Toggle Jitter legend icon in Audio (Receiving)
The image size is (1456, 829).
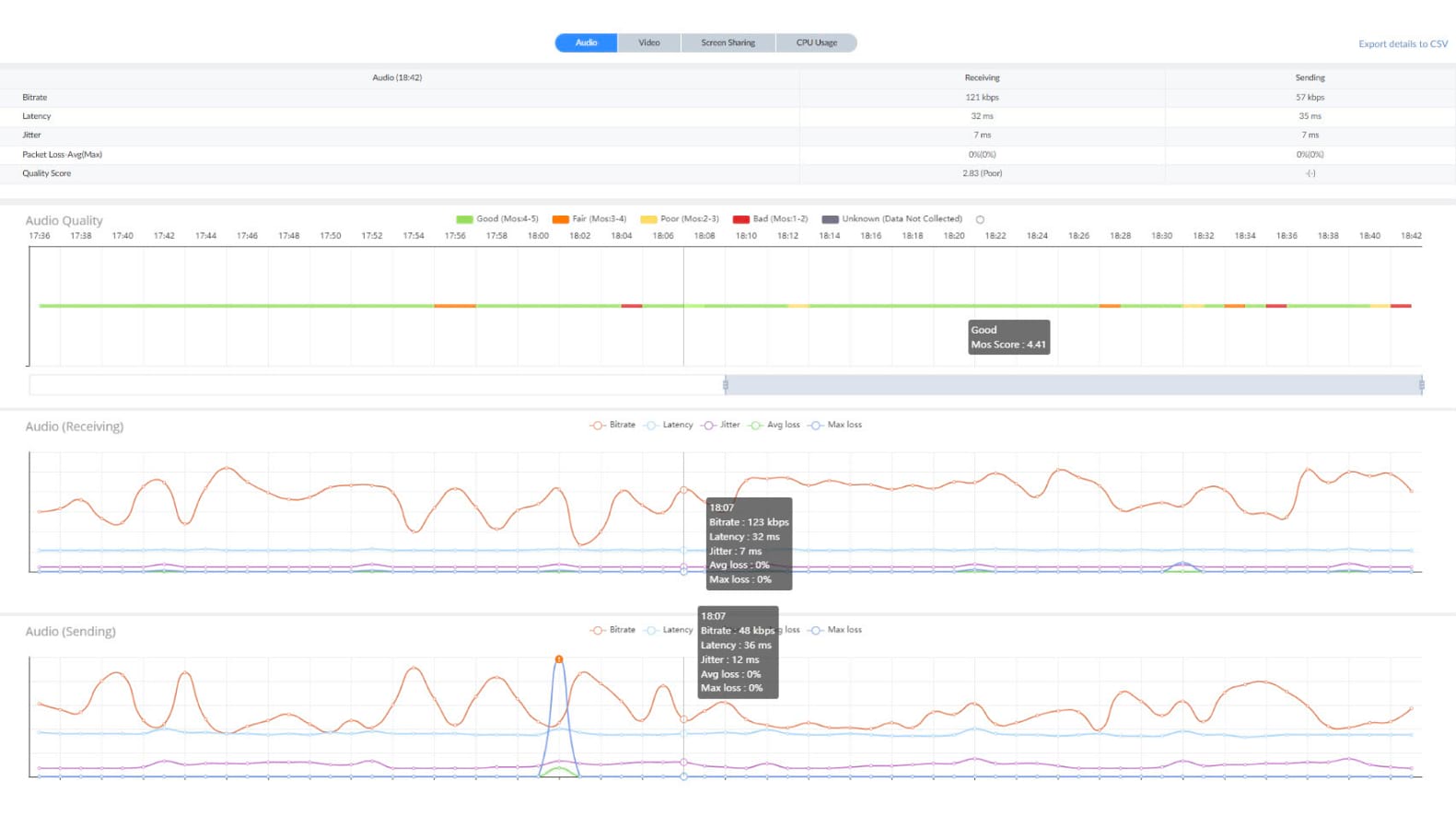708,426
